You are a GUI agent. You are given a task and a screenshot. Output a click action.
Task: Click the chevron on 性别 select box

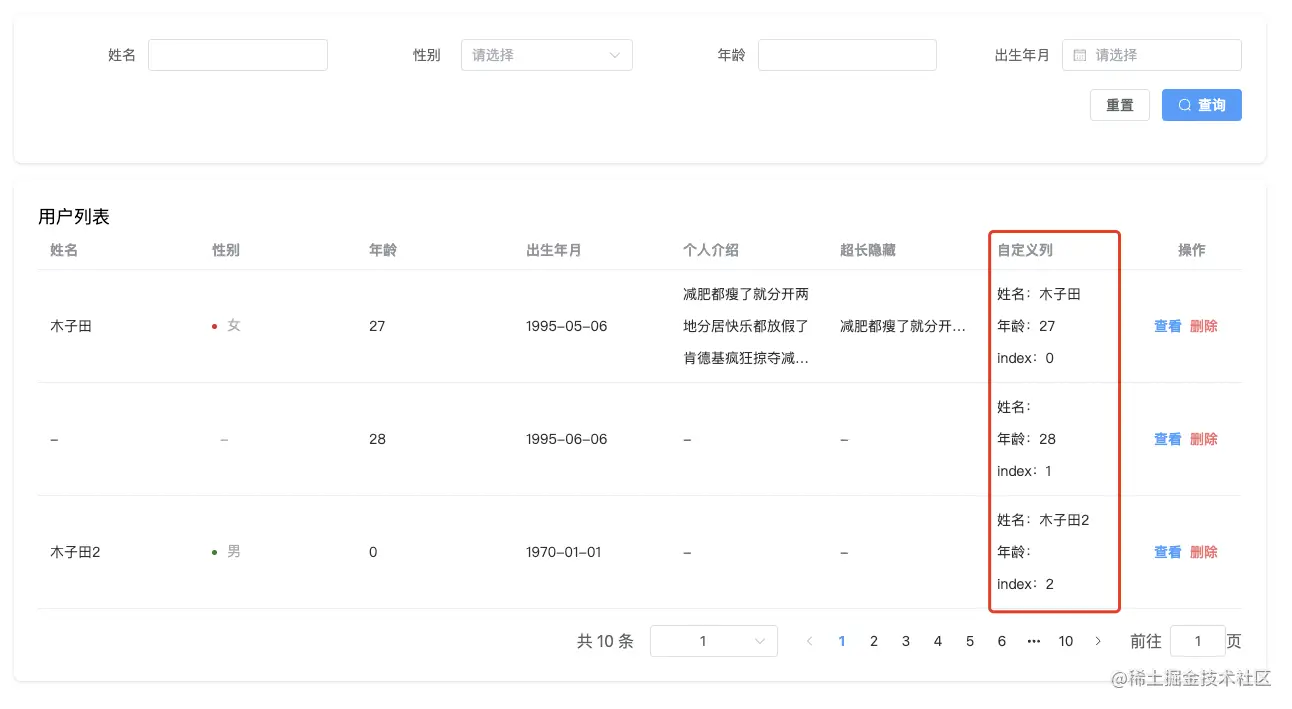coord(614,55)
